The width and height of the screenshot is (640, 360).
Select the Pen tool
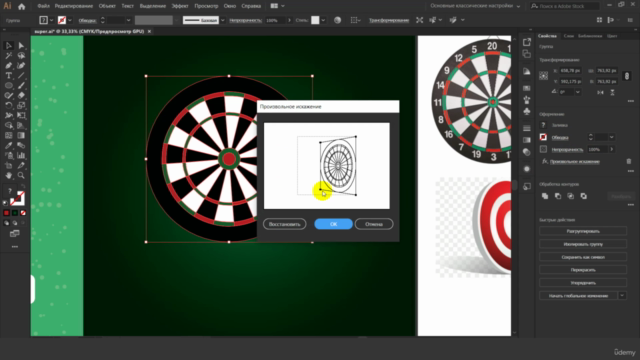click(9, 65)
